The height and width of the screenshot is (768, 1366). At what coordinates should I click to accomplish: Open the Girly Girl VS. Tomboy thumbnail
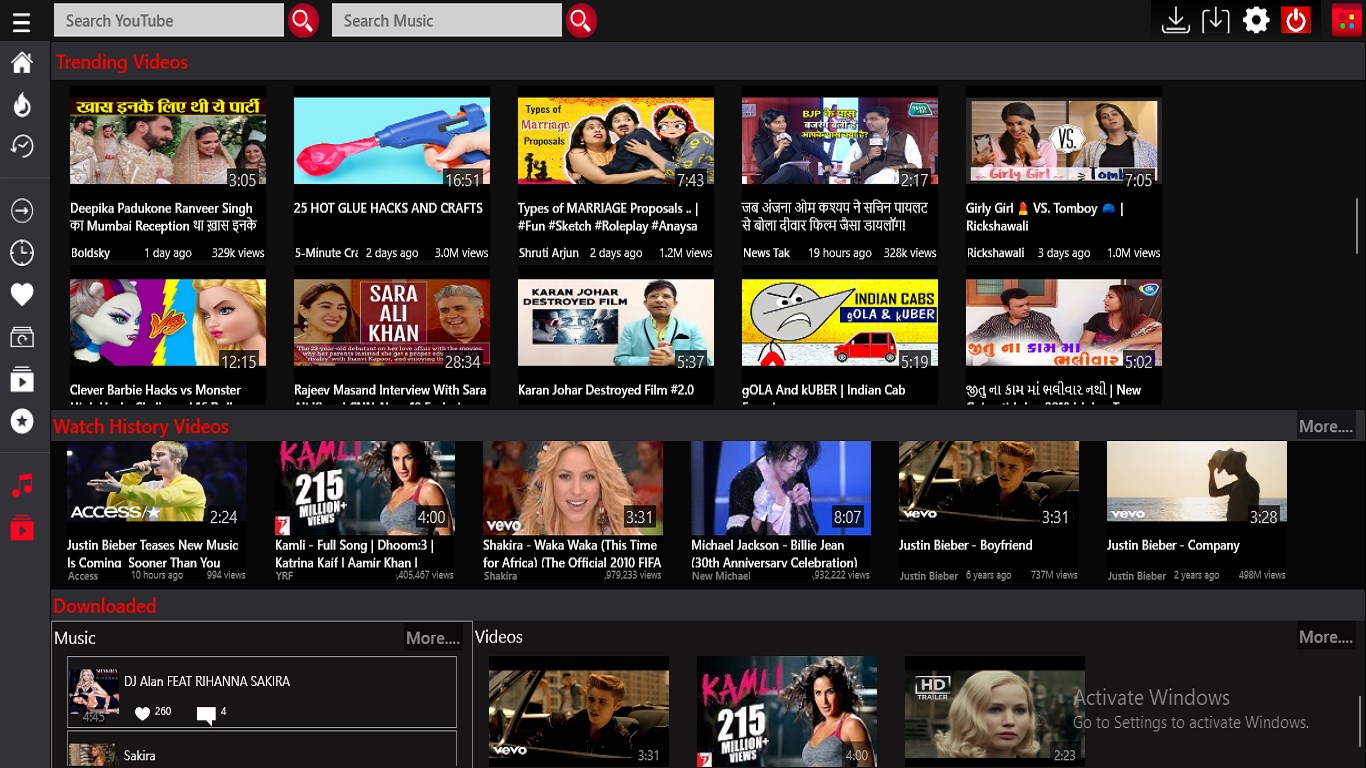[1064, 141]
